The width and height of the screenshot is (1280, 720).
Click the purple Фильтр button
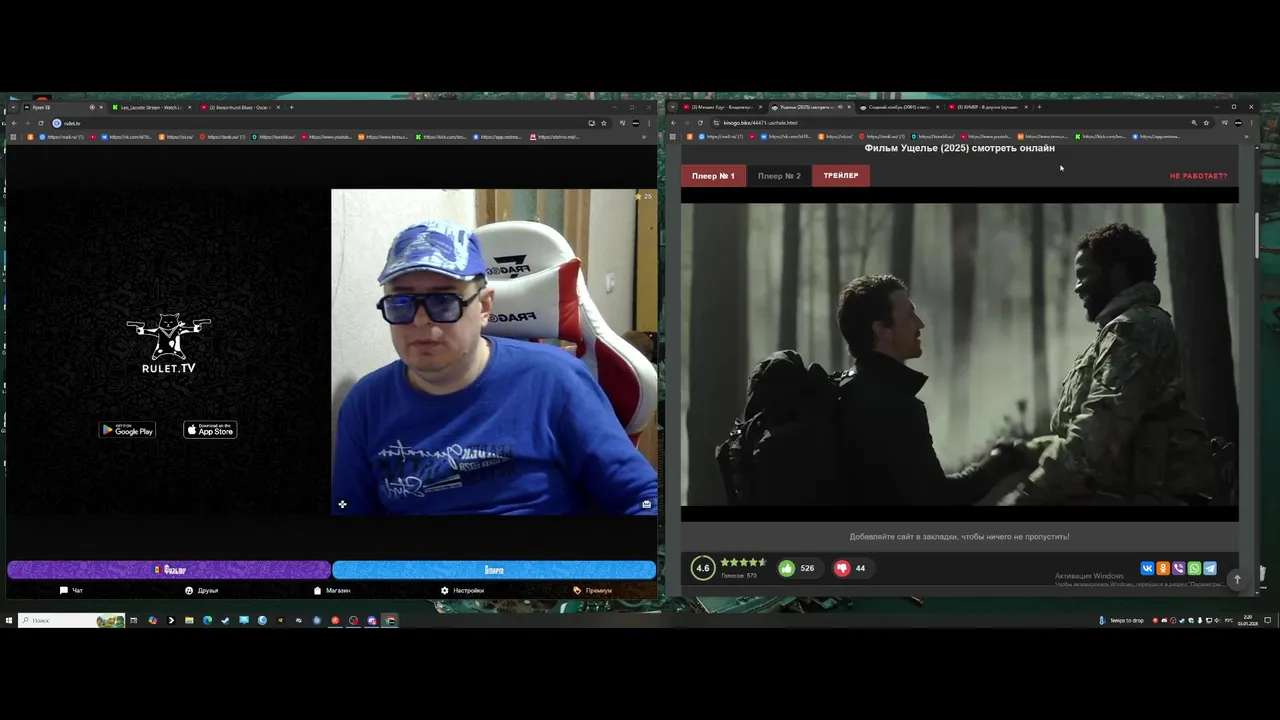(169, 570)
